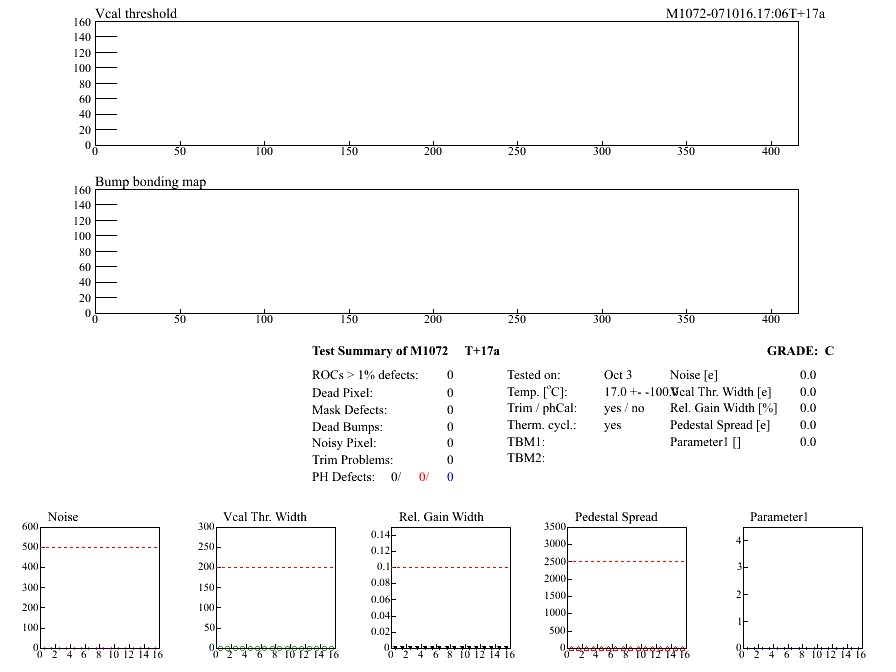The image size is (896, 672).
Task: Click the 'yes / no' Trim / phCal value
Action: click(x=624, y=409)
